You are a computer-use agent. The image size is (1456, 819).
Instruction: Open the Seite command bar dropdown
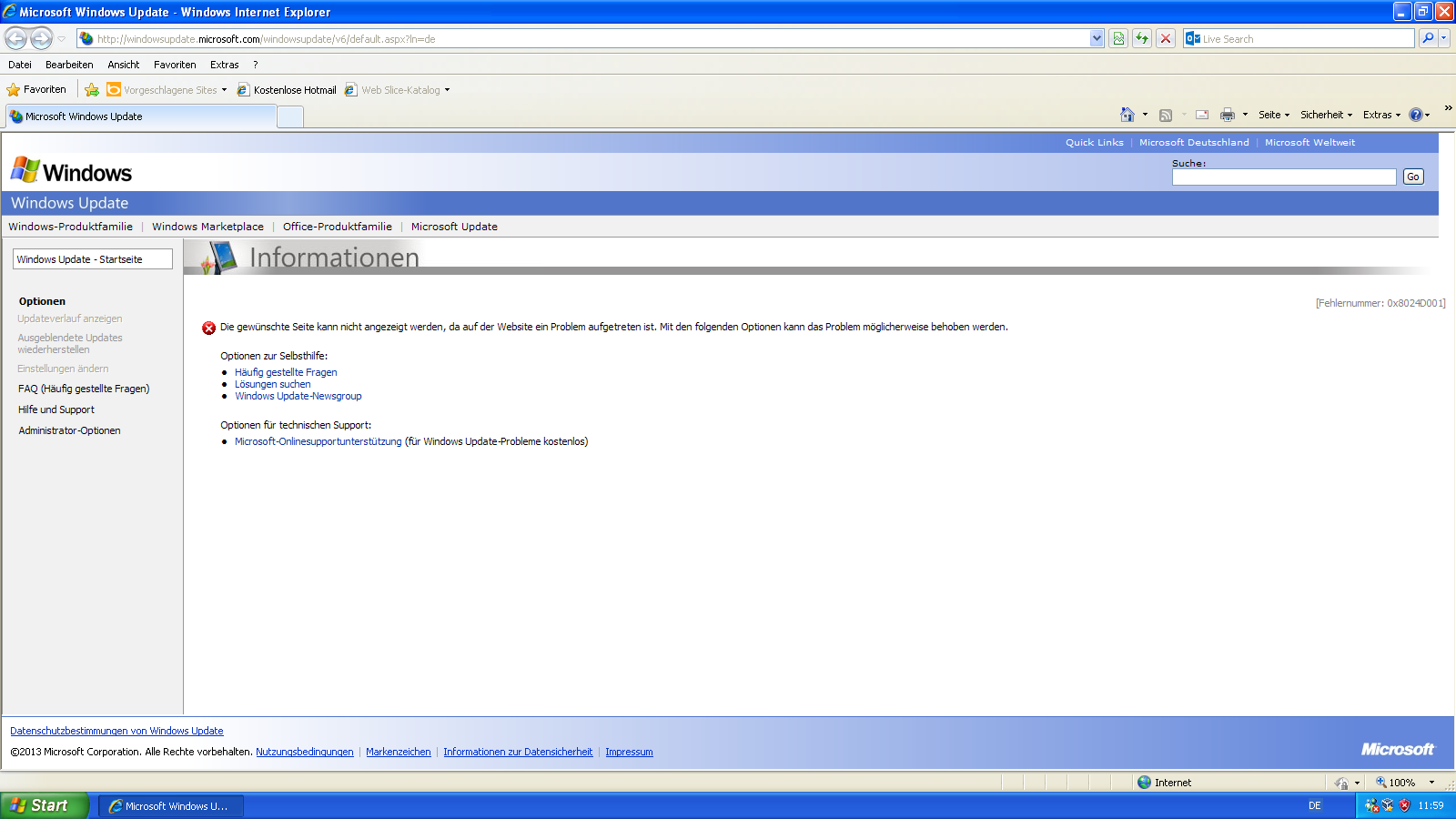pos(1274,115)
